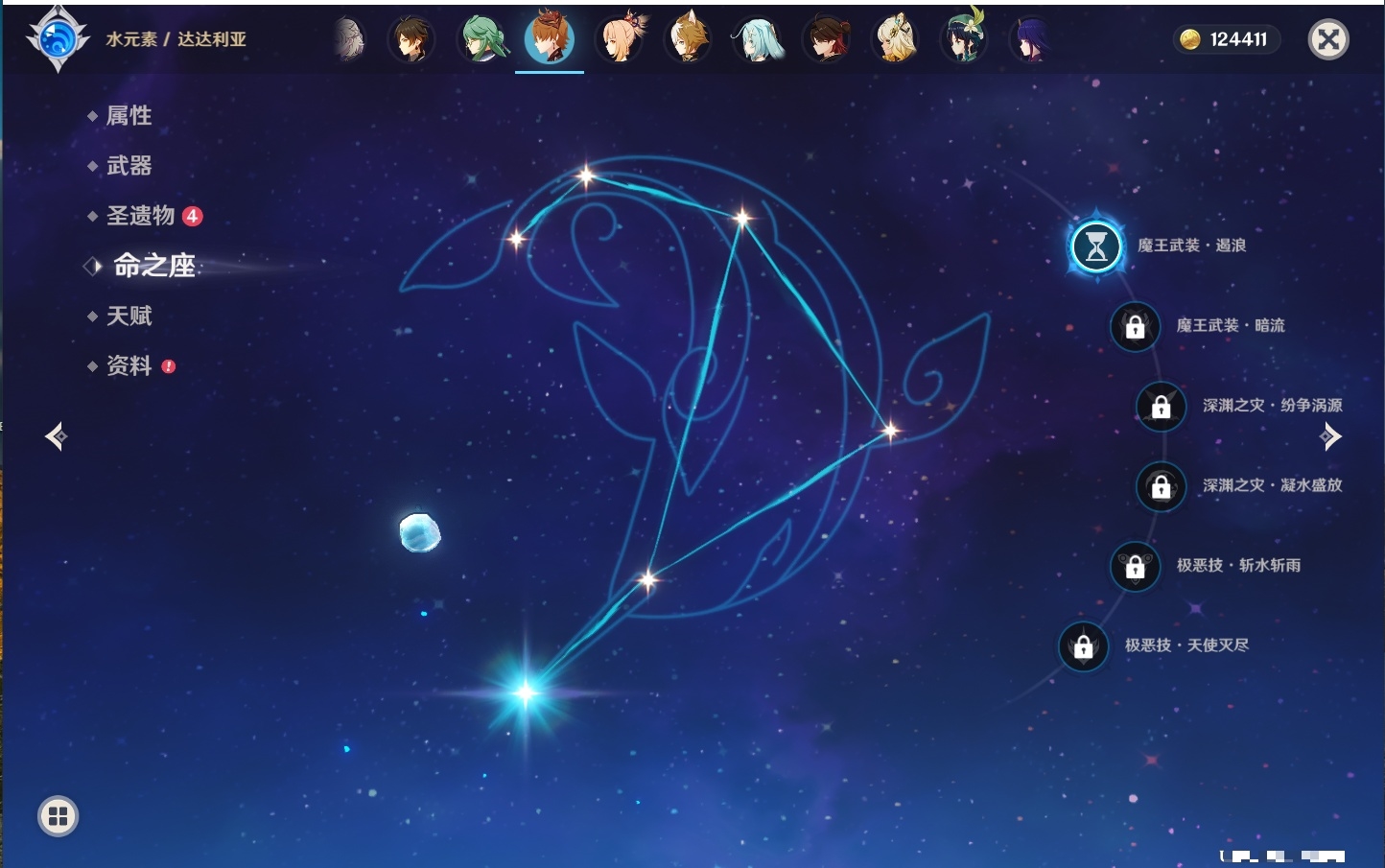This screenshot has height=868, width=1385.
Task: Click the large bright star of the constellation
Action: click(526, 692)
